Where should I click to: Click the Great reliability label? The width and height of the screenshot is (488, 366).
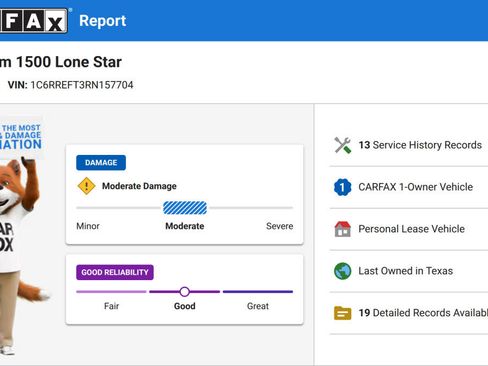[258, 306]
